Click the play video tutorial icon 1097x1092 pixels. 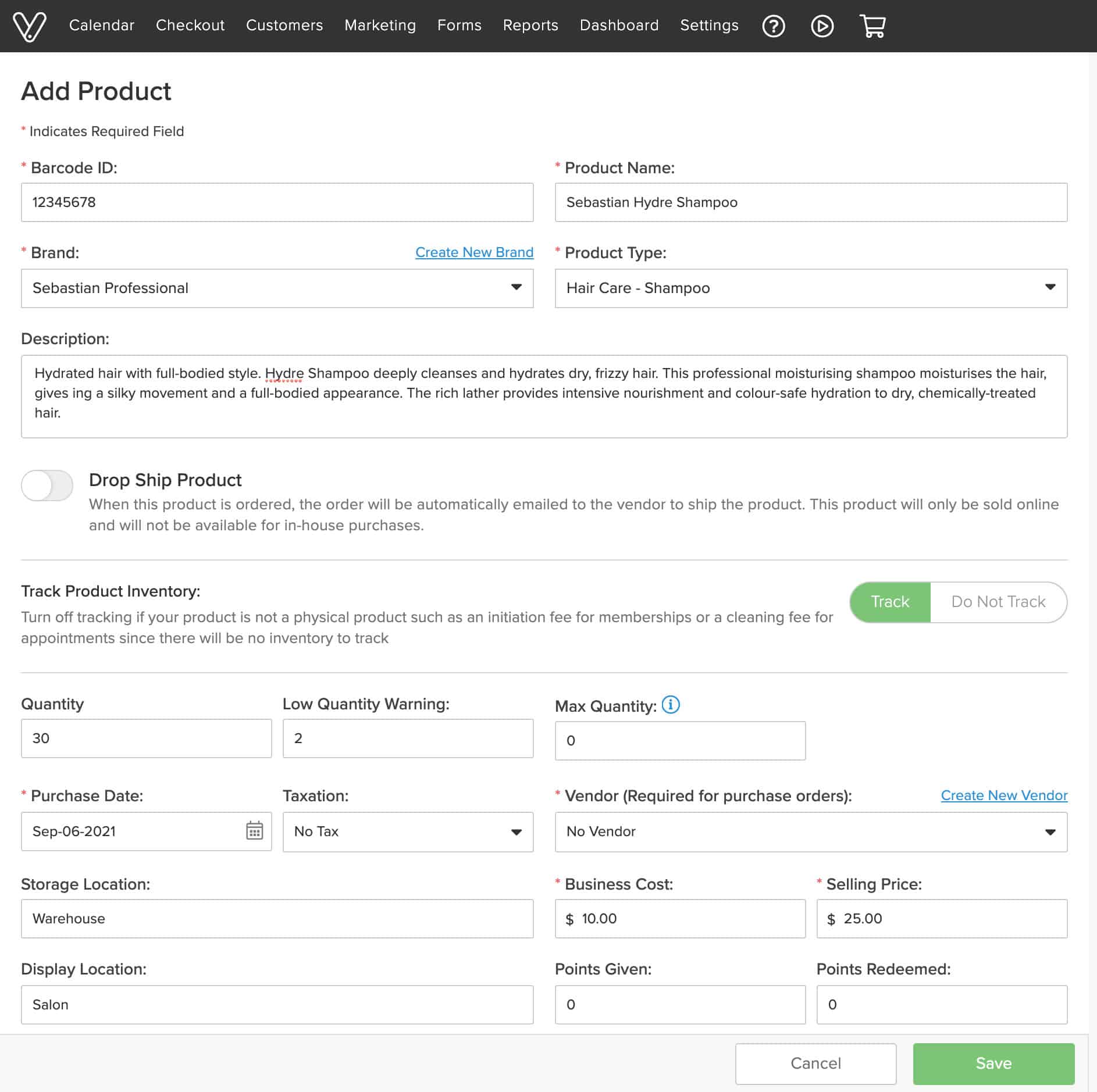pyautogui.click(x=822, y=26)
